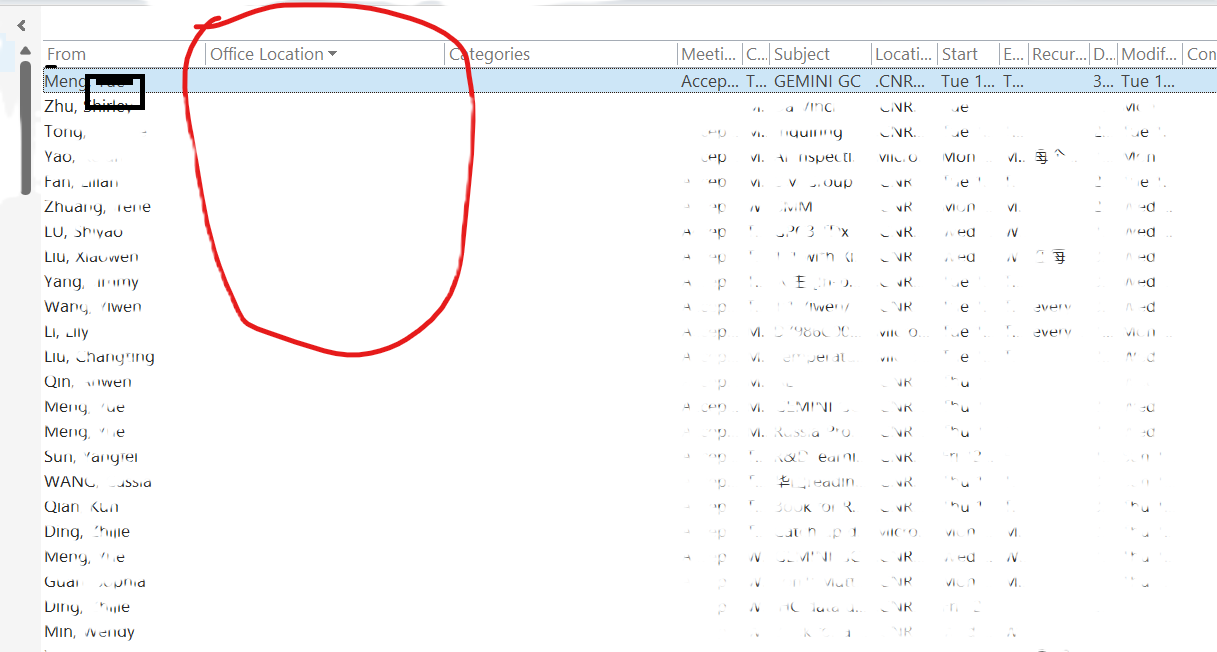Open the Office Location sort arrow

pos(333,54)
